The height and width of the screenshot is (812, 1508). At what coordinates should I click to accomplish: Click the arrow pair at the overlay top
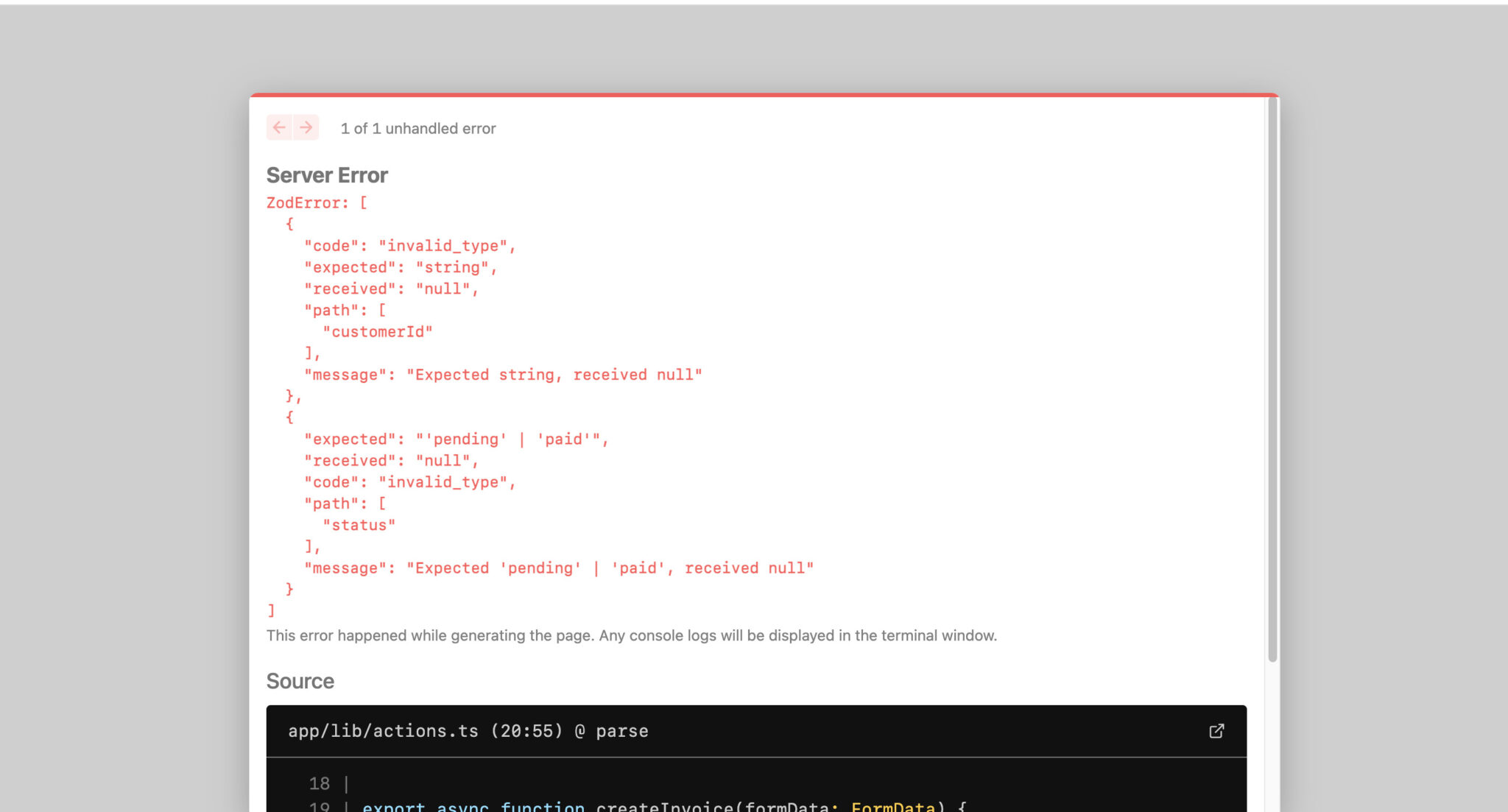click(292, 127)
